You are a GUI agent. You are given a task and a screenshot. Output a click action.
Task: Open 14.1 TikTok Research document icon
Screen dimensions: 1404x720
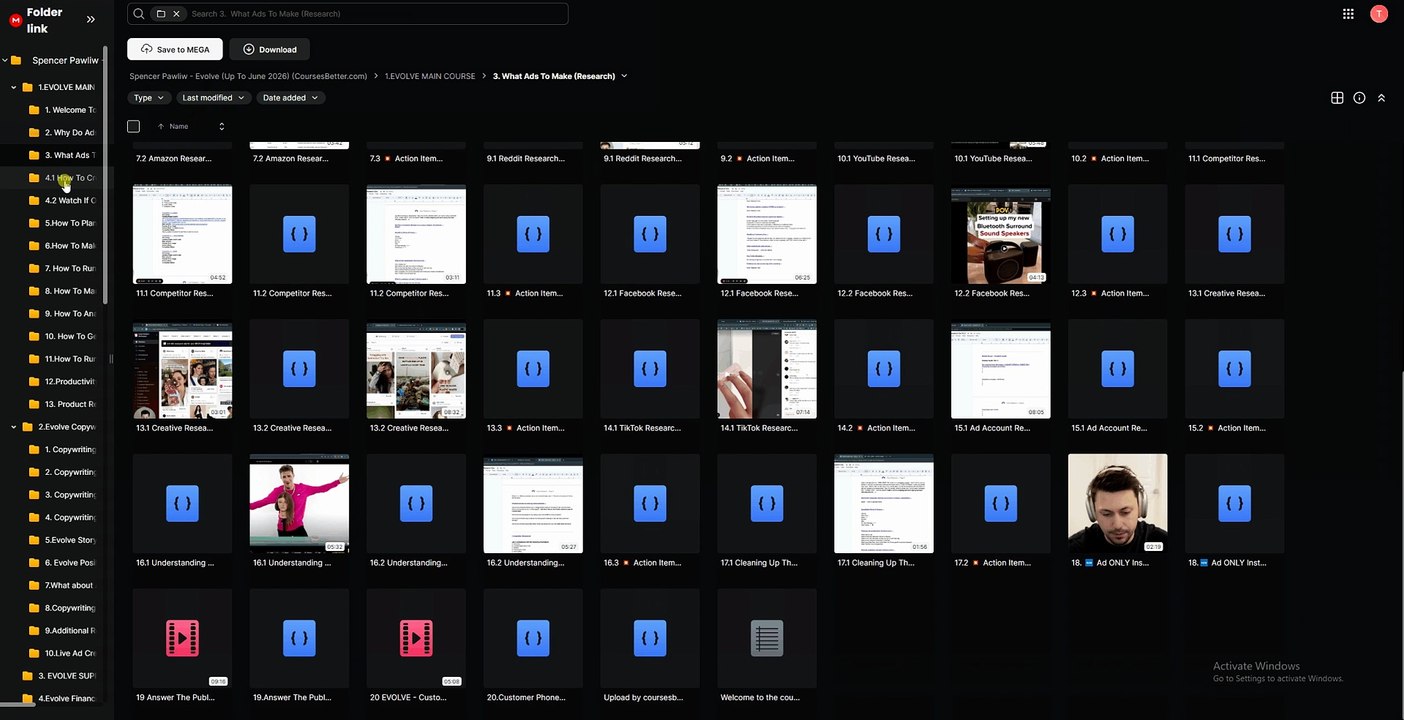pos(650,369)
